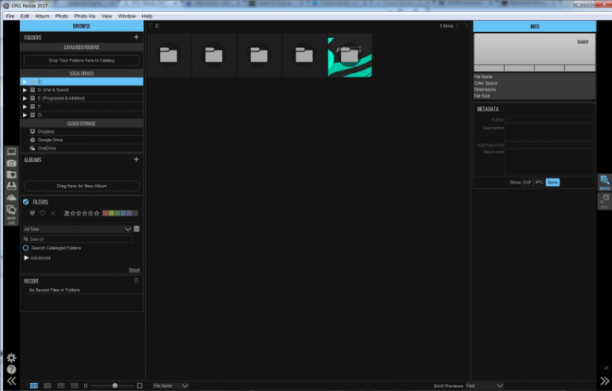
Task: Switch to second view mode icon in bottom bar
Action: coord(47,386)
